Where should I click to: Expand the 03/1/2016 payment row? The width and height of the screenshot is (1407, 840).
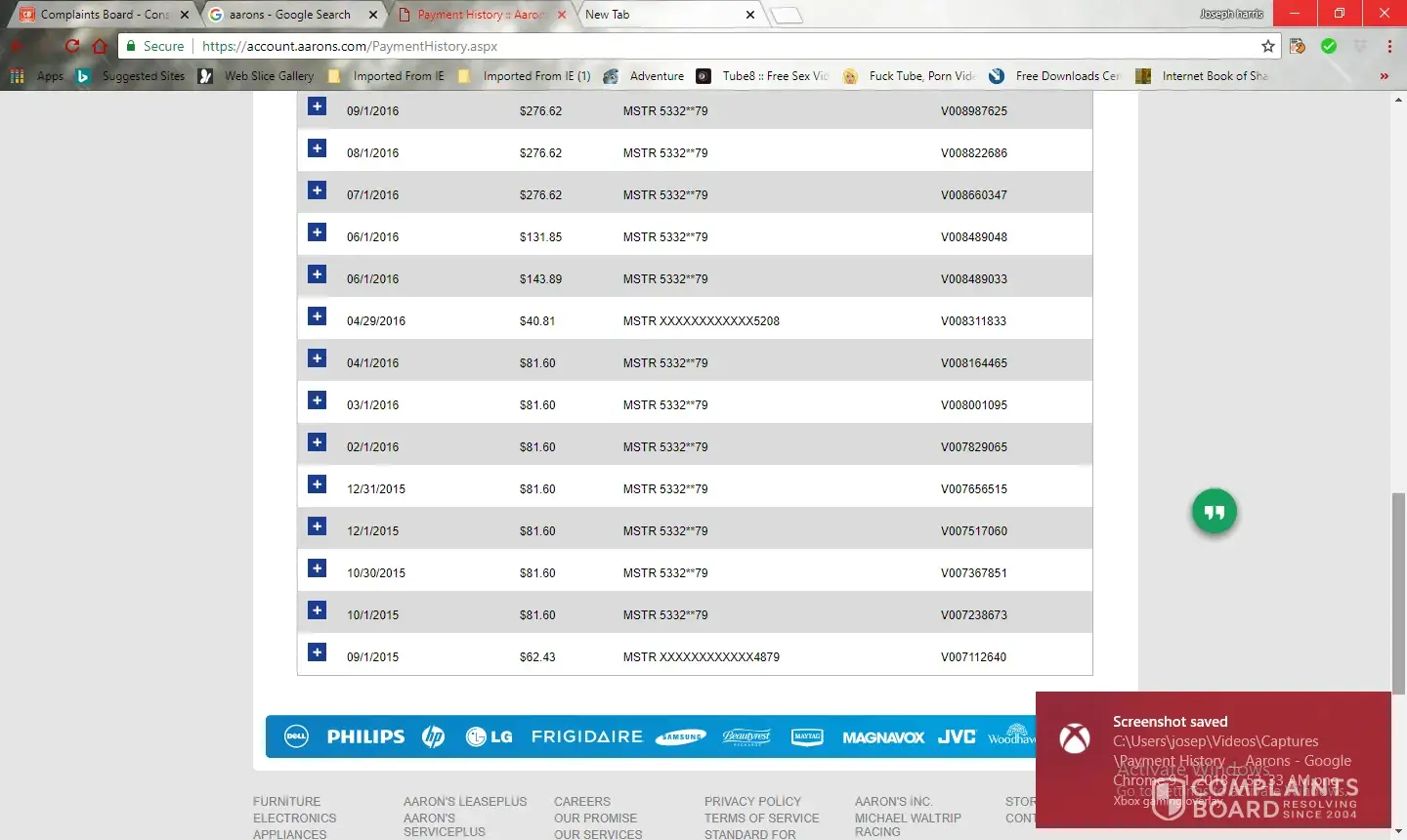tap(318, 400)
